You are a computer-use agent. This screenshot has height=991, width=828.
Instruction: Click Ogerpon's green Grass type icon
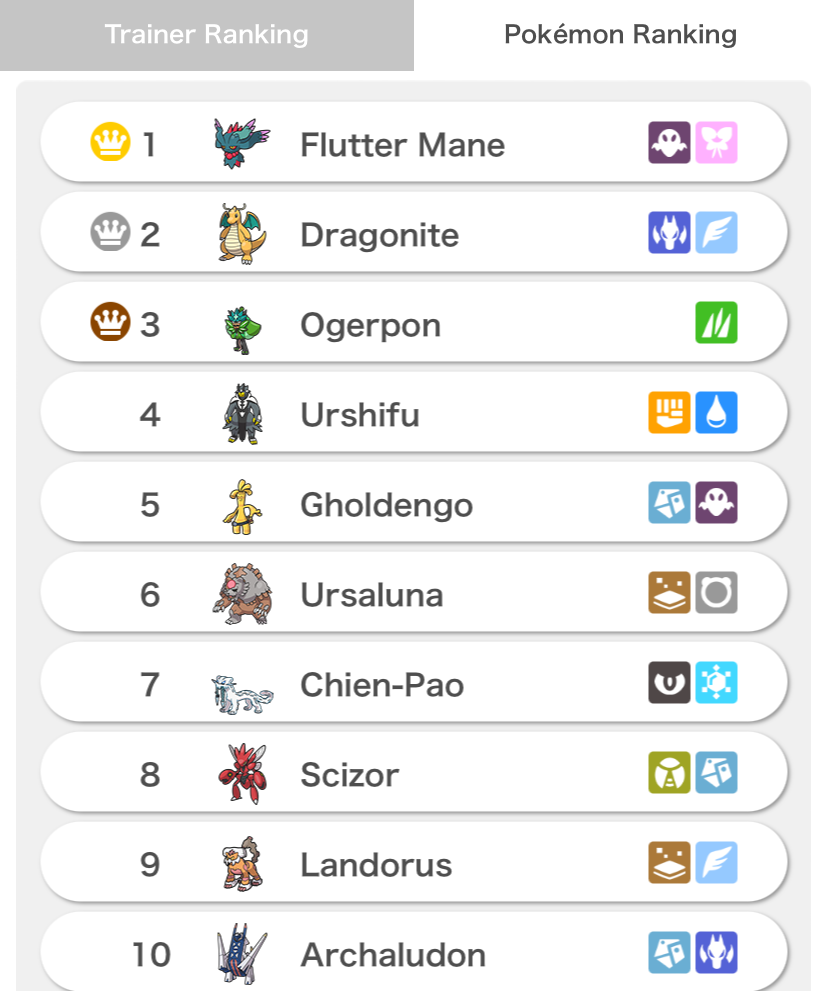716,322
